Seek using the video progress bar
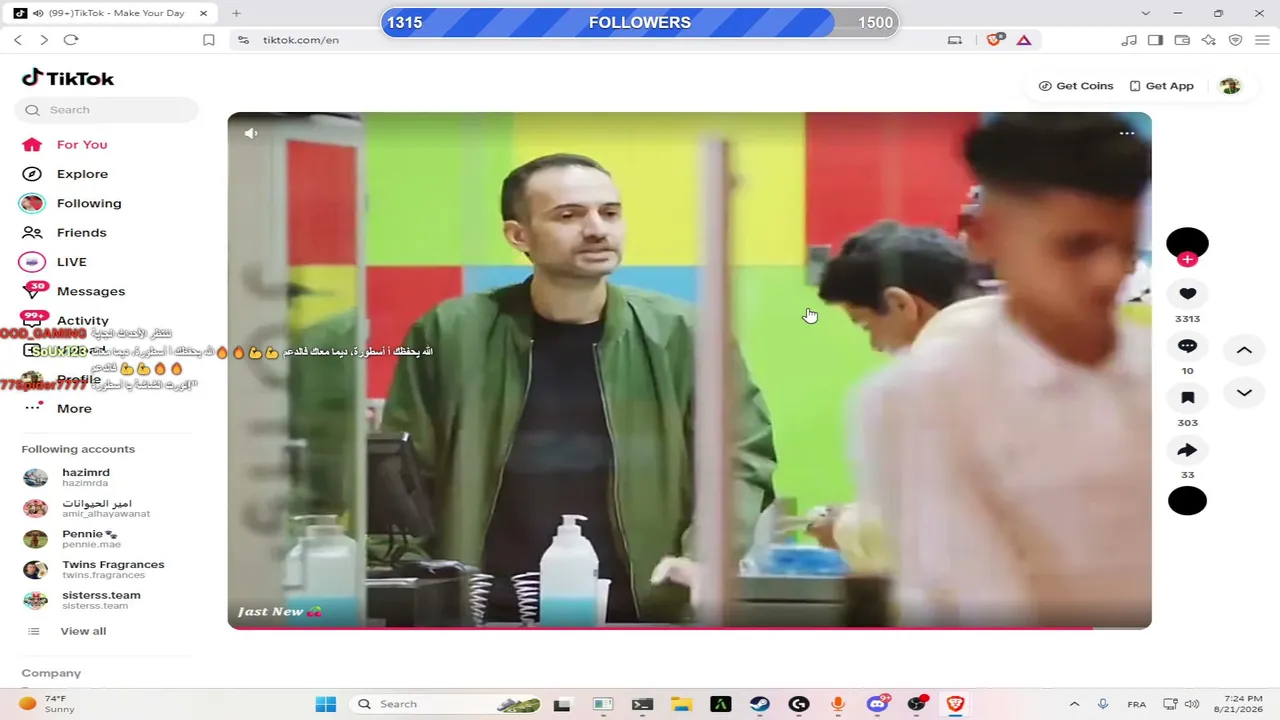This screenshot has height=720, width=1280. click(x=689, y=627)
